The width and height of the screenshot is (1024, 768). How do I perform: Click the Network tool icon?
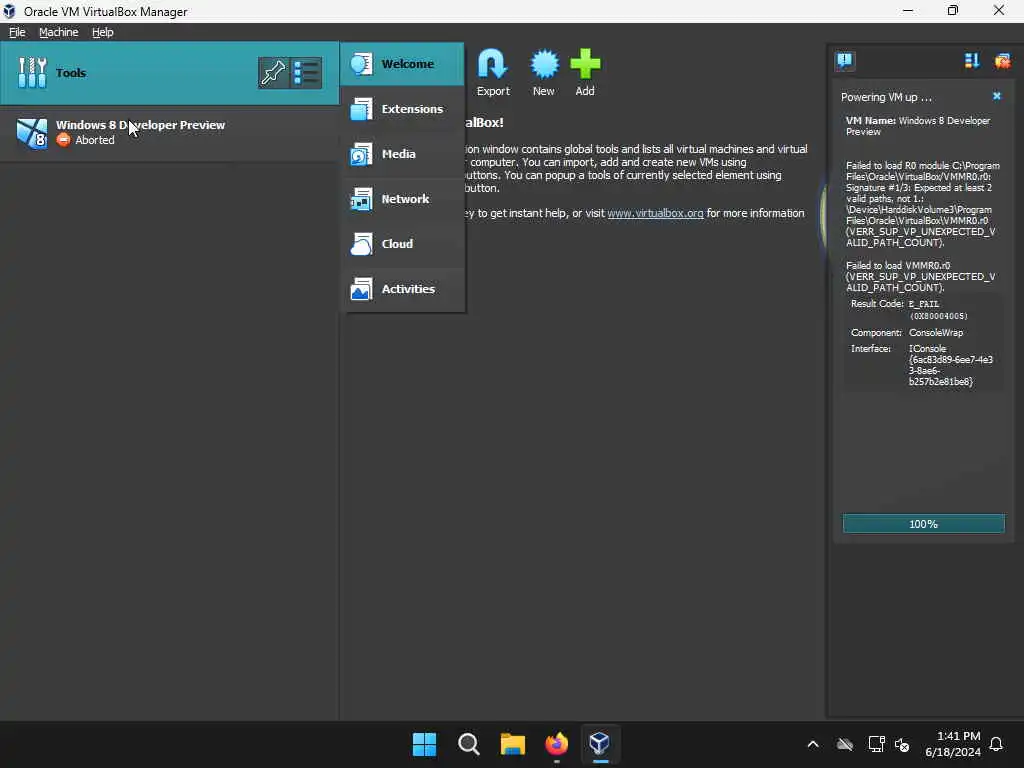[361, 199]
